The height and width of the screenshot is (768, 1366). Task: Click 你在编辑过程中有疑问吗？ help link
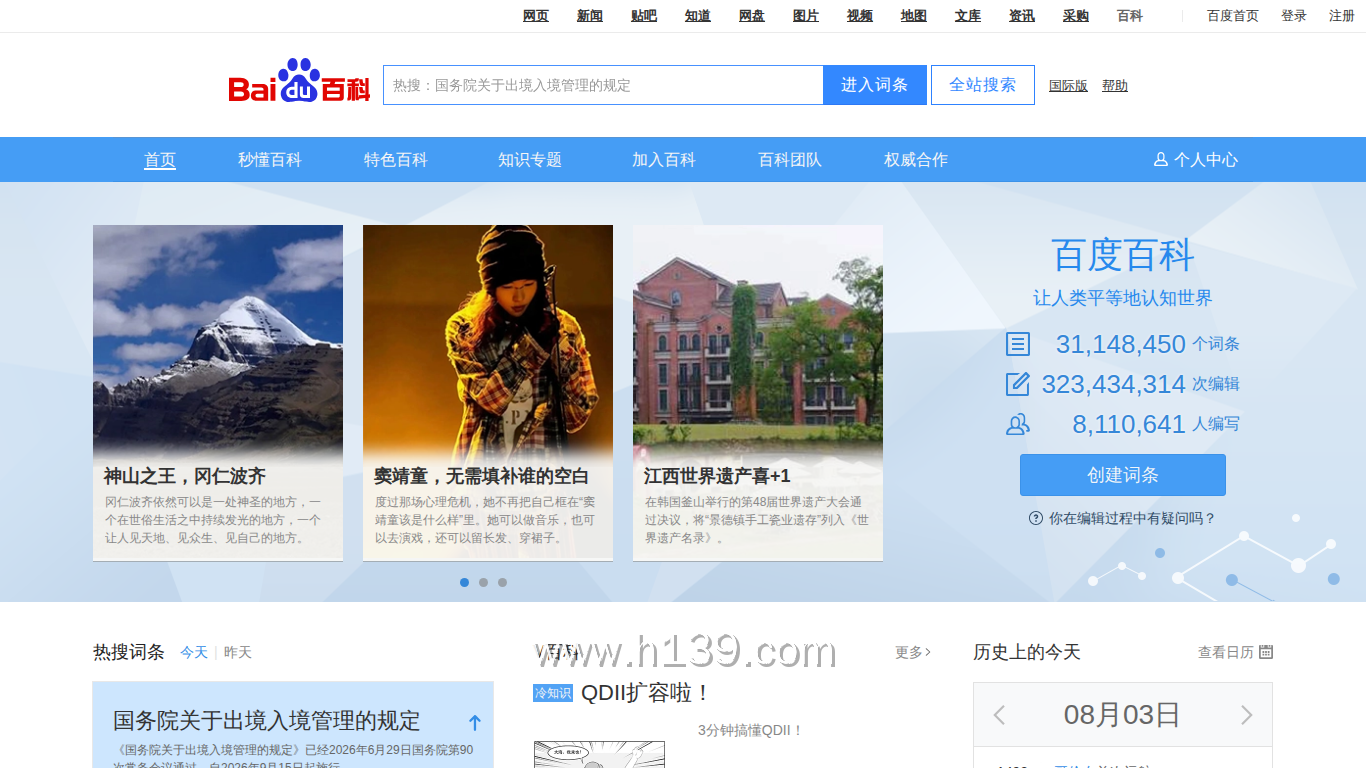click(x=1132, y=518)
